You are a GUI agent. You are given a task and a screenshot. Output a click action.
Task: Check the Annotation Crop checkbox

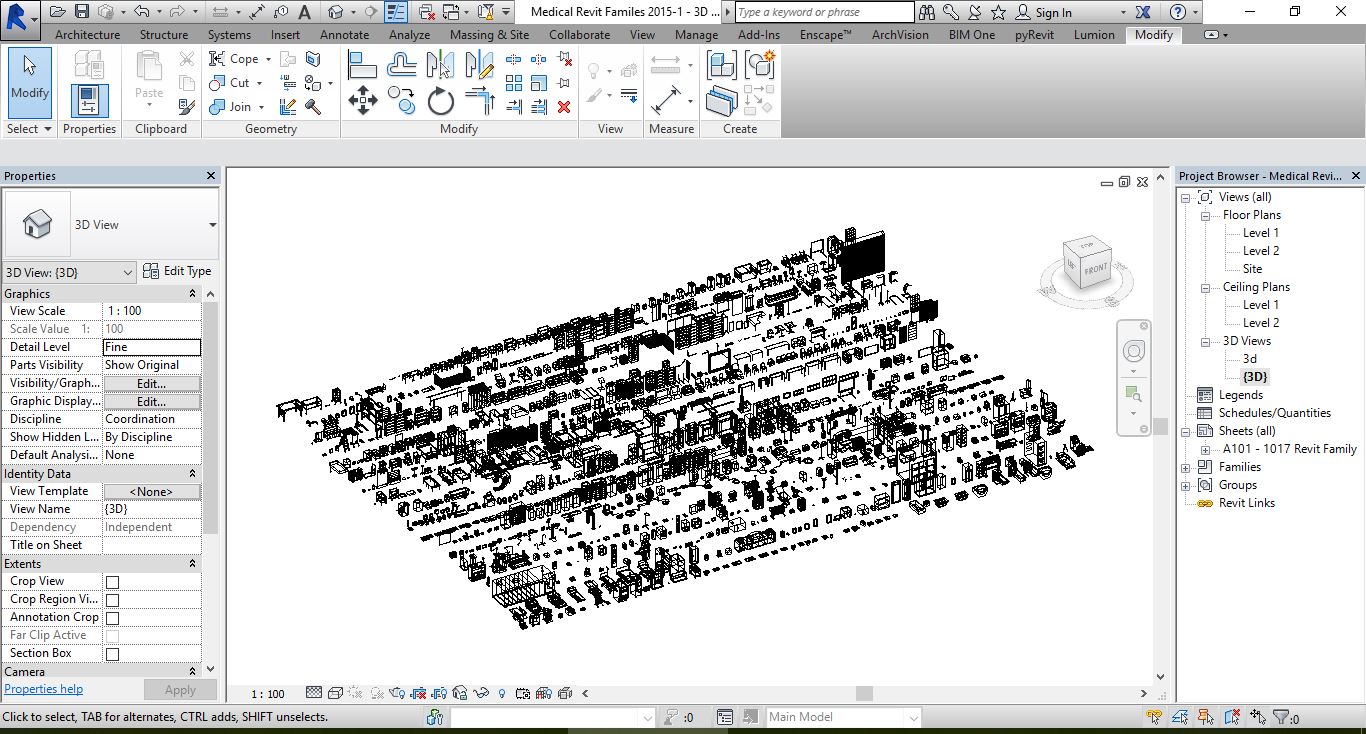point(112,618)
